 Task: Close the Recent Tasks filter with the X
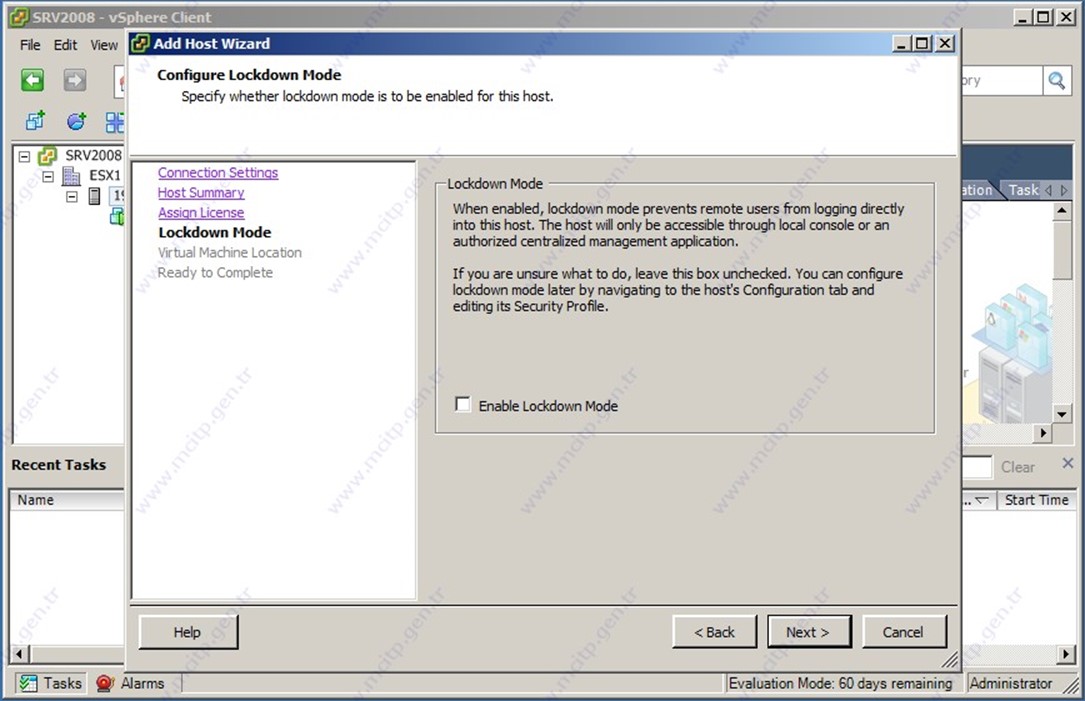point(1068,463)
